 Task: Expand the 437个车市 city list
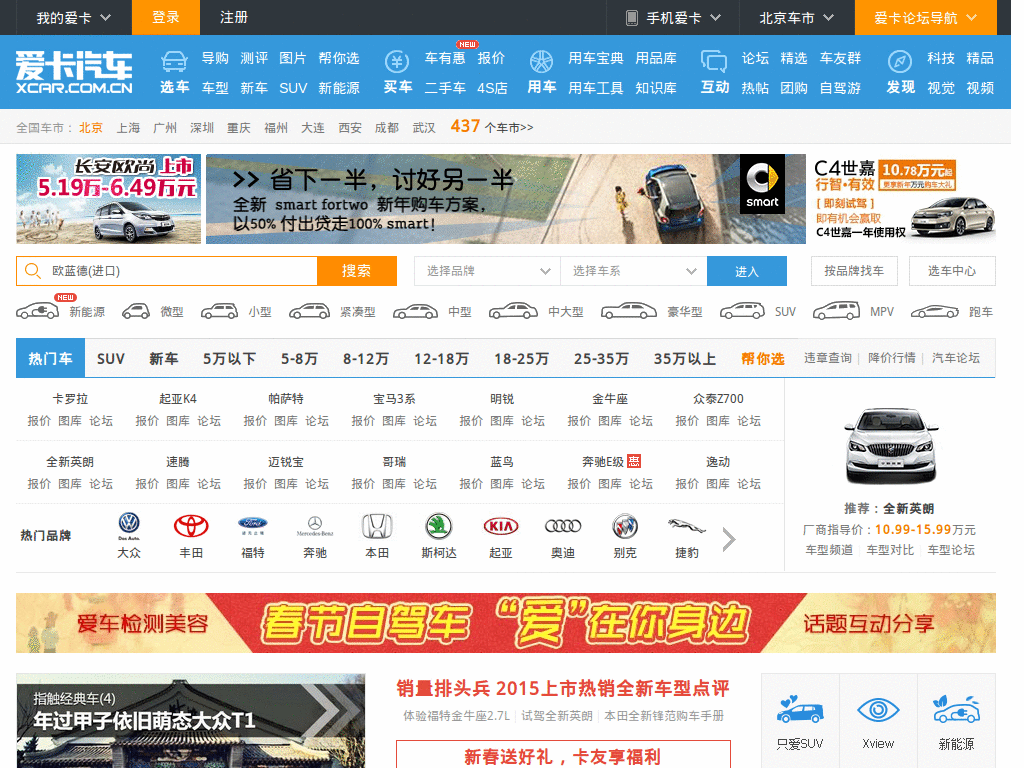[x=491, y=127]
